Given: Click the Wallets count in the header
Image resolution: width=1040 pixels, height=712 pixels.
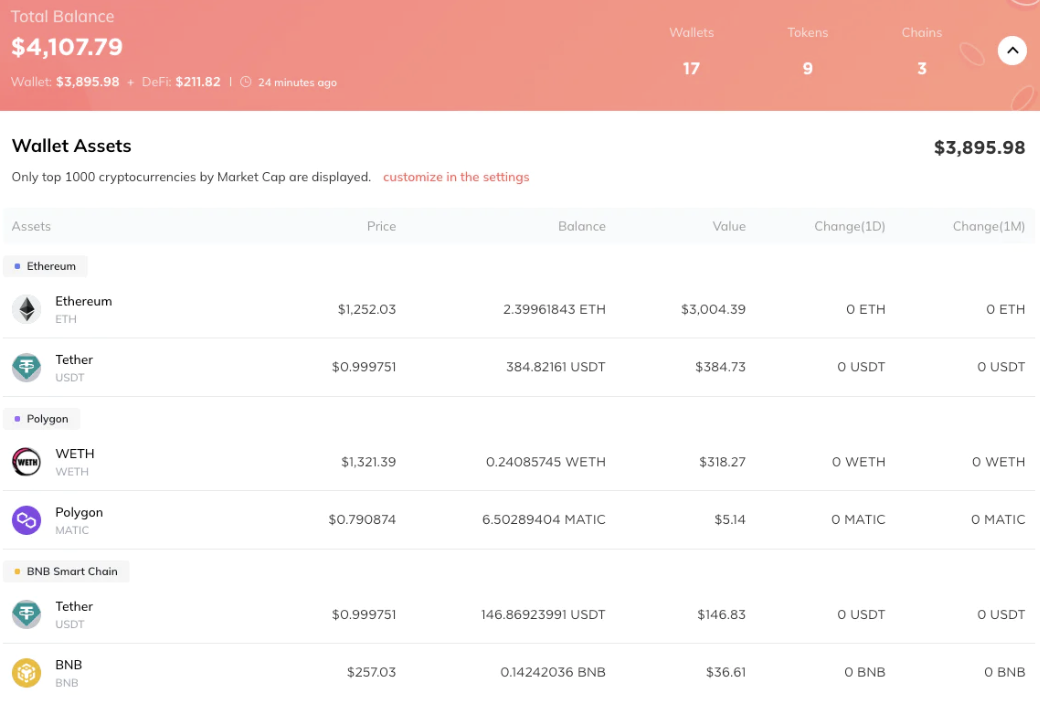Looking at the screenshot, I should (x=691, y=68).
